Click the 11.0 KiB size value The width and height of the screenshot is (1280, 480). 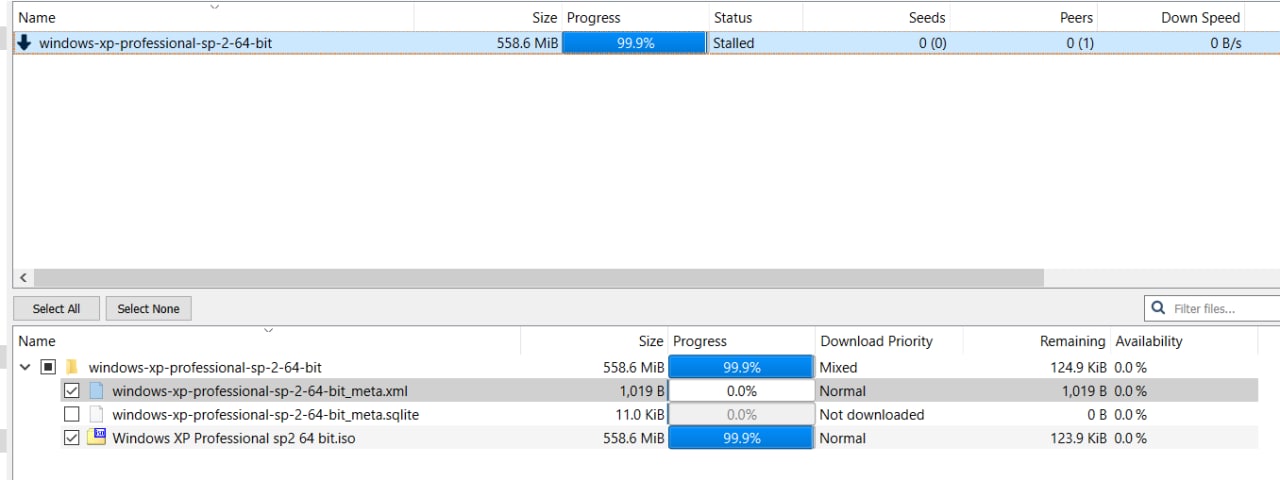pos(638,414)
